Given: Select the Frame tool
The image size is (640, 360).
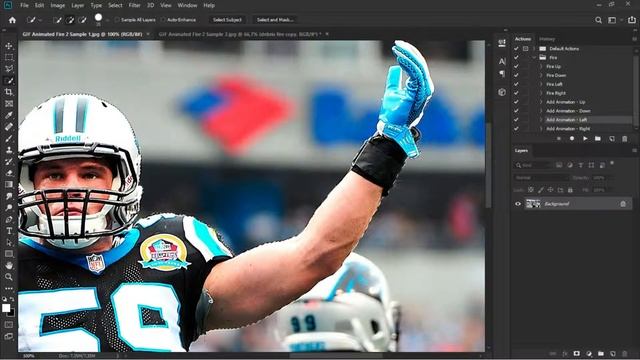Looking at the screenshot, I should pyautogui.click(x=9, y=104).
